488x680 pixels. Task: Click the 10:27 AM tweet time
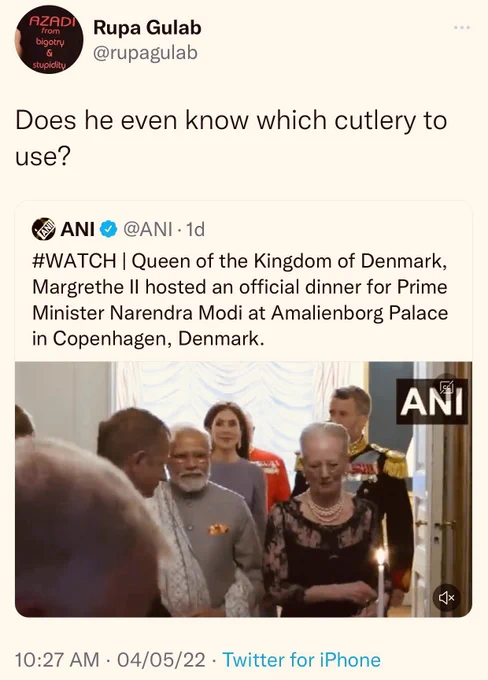point(57,660)
